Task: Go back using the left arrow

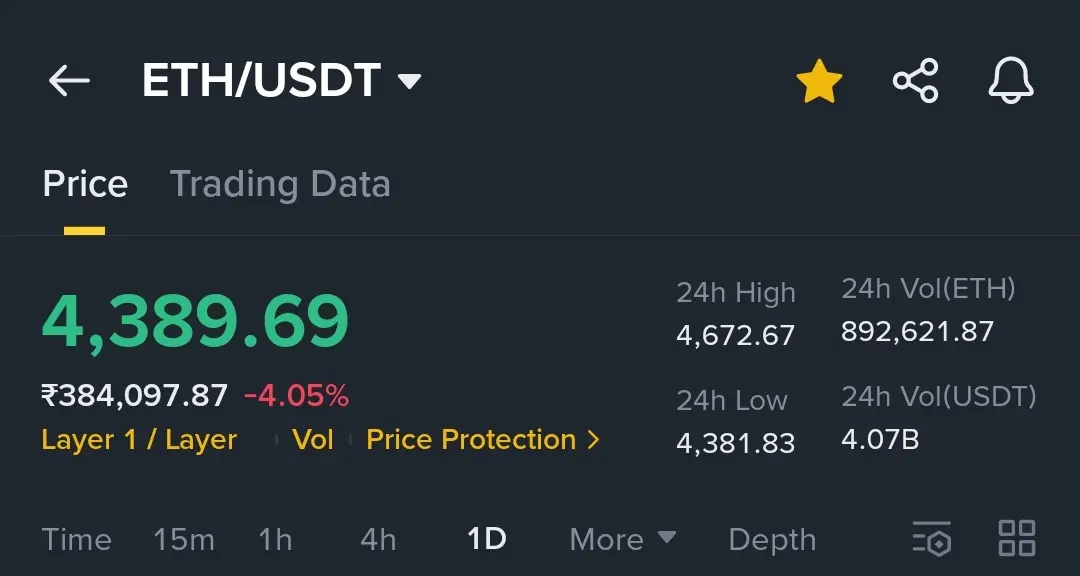Action: (x=69, y=81)
